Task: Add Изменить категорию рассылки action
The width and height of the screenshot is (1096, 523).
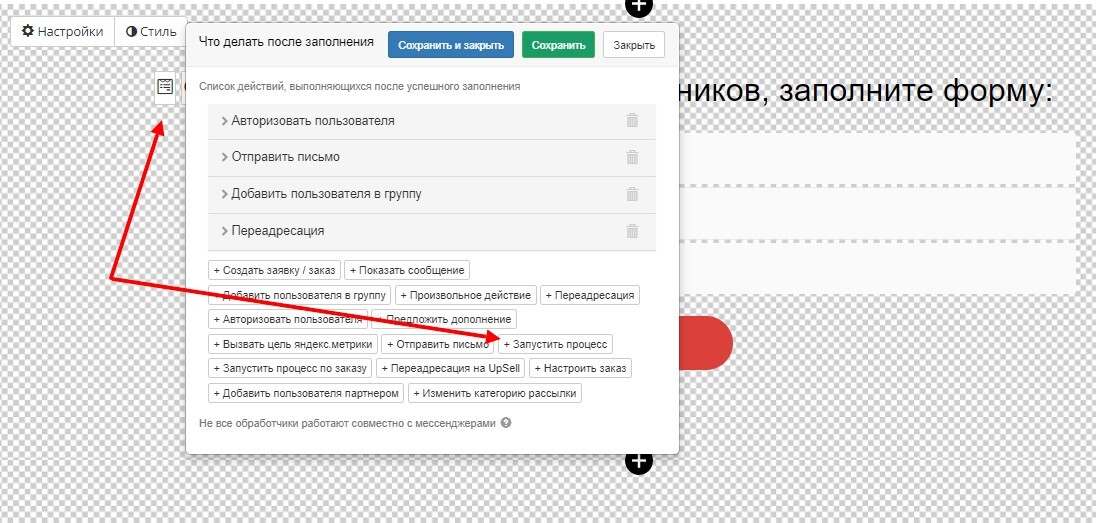Action: [x=495, y=393]
